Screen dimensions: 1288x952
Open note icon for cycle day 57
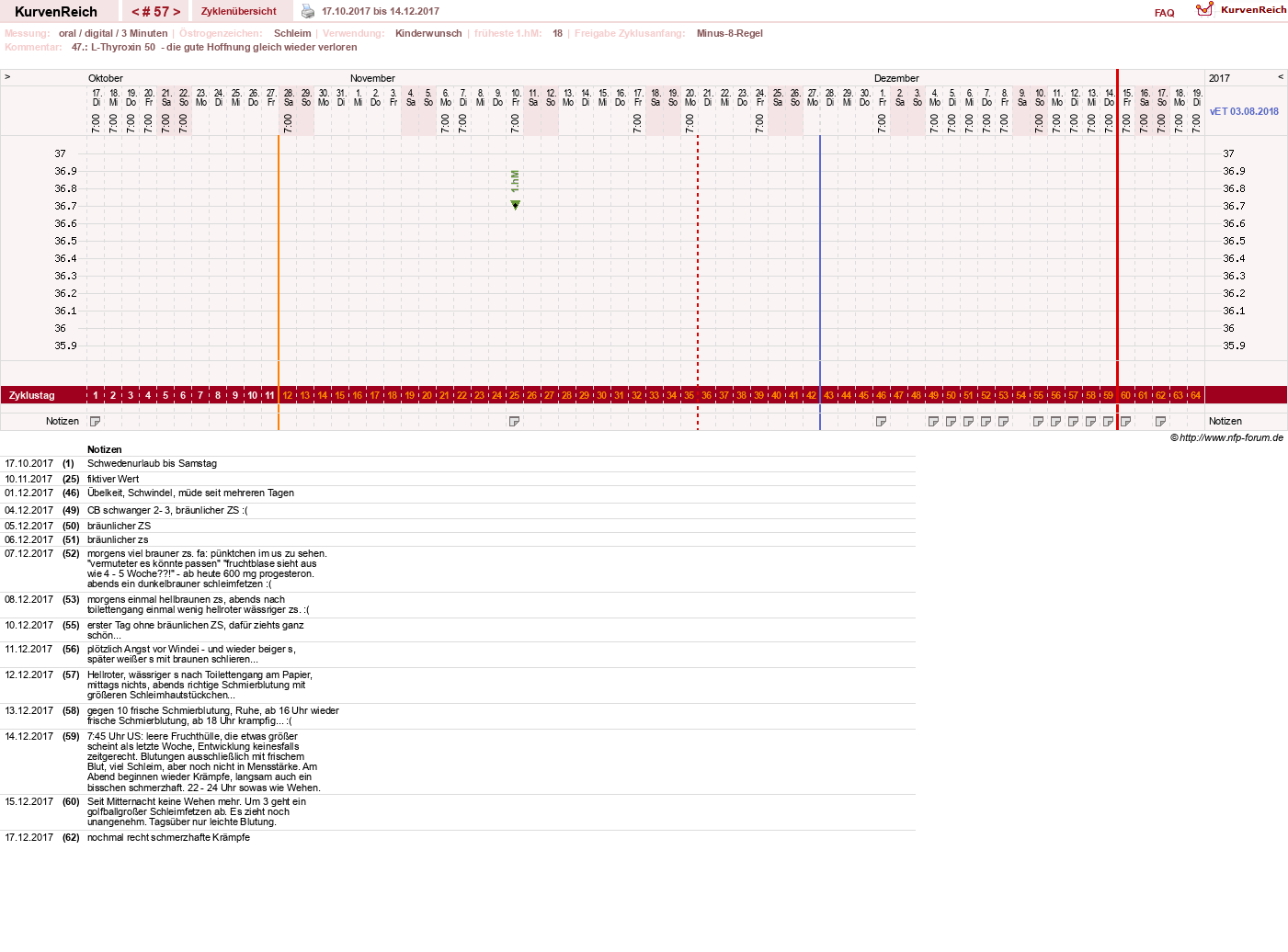(x=1074, y=422)
